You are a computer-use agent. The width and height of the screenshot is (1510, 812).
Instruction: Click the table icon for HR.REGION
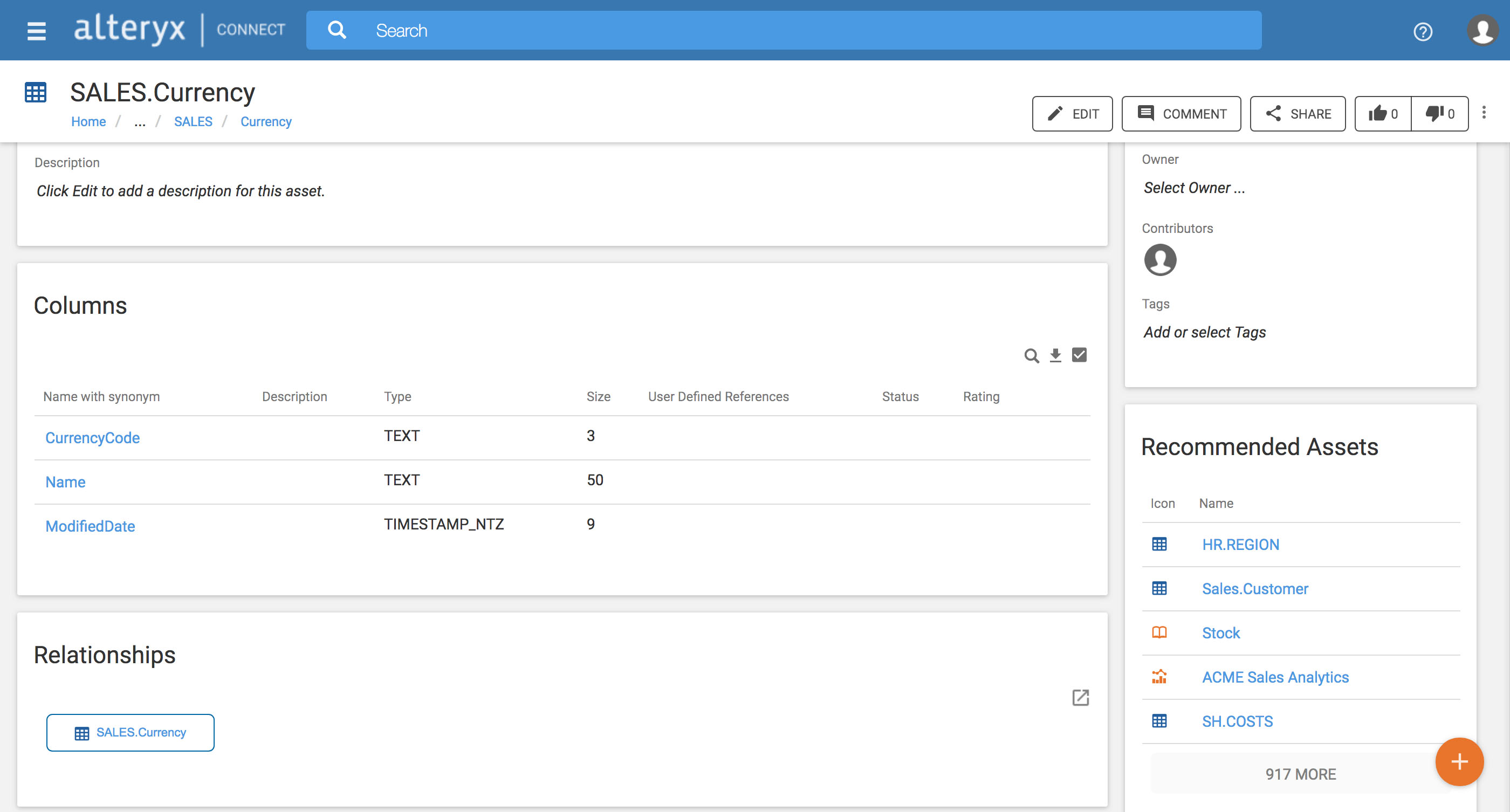click(x=1159, y=544)
